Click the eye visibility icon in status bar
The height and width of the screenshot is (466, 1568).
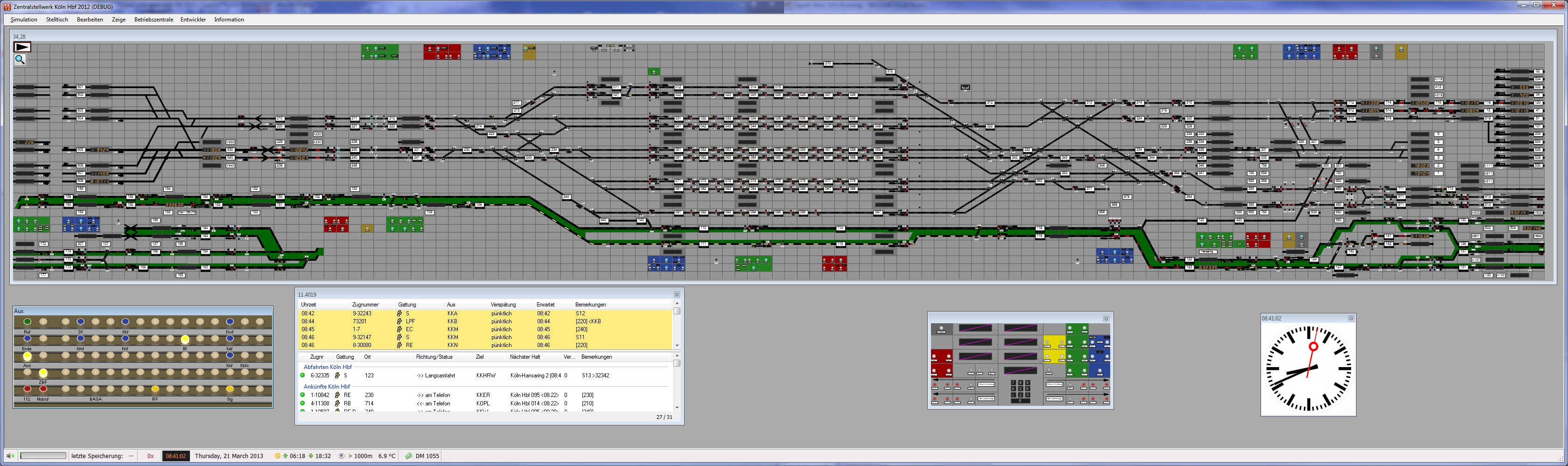[x=342, y=456]
